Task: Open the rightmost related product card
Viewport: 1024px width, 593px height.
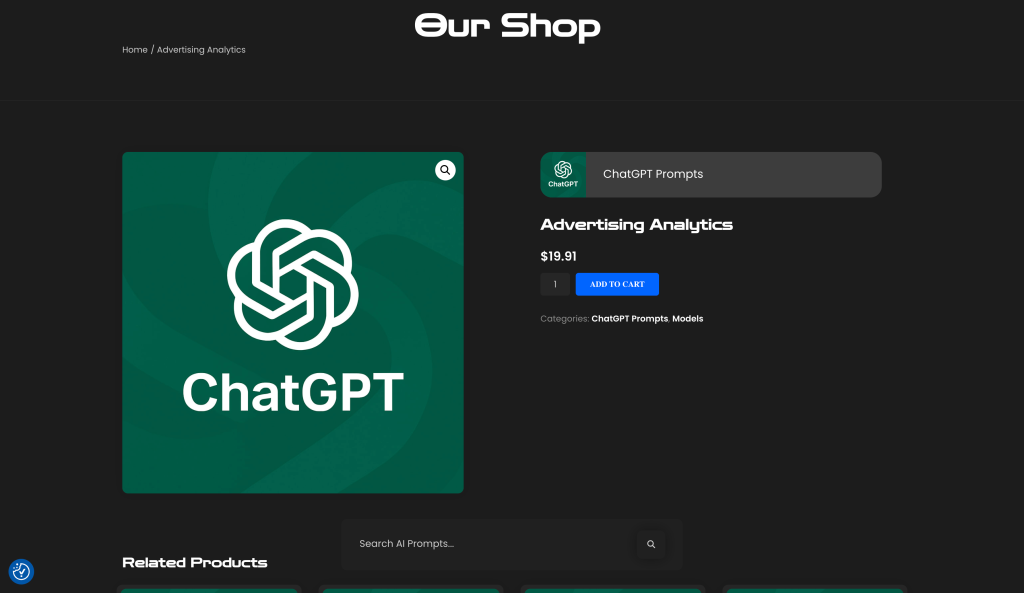Action: [815, 589]
